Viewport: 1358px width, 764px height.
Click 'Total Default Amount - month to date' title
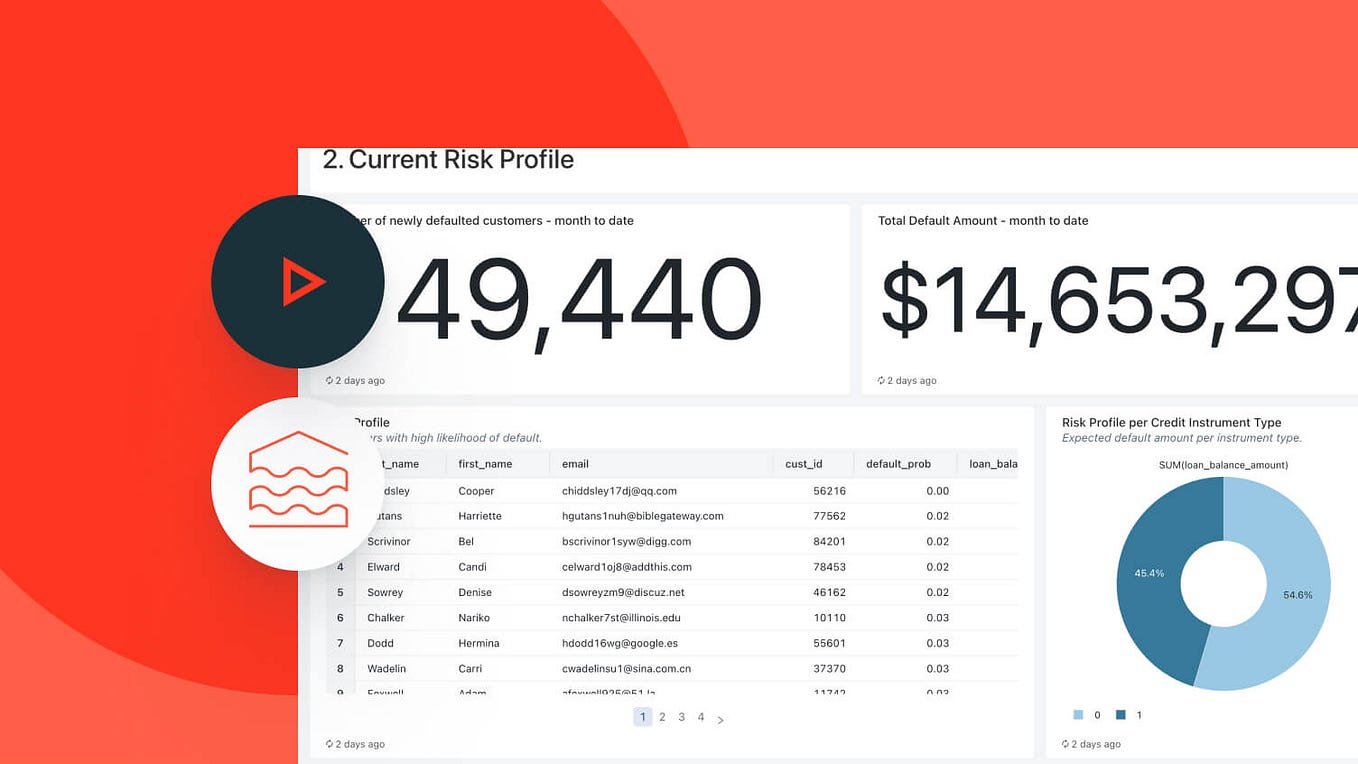click(x=983, y=221)
